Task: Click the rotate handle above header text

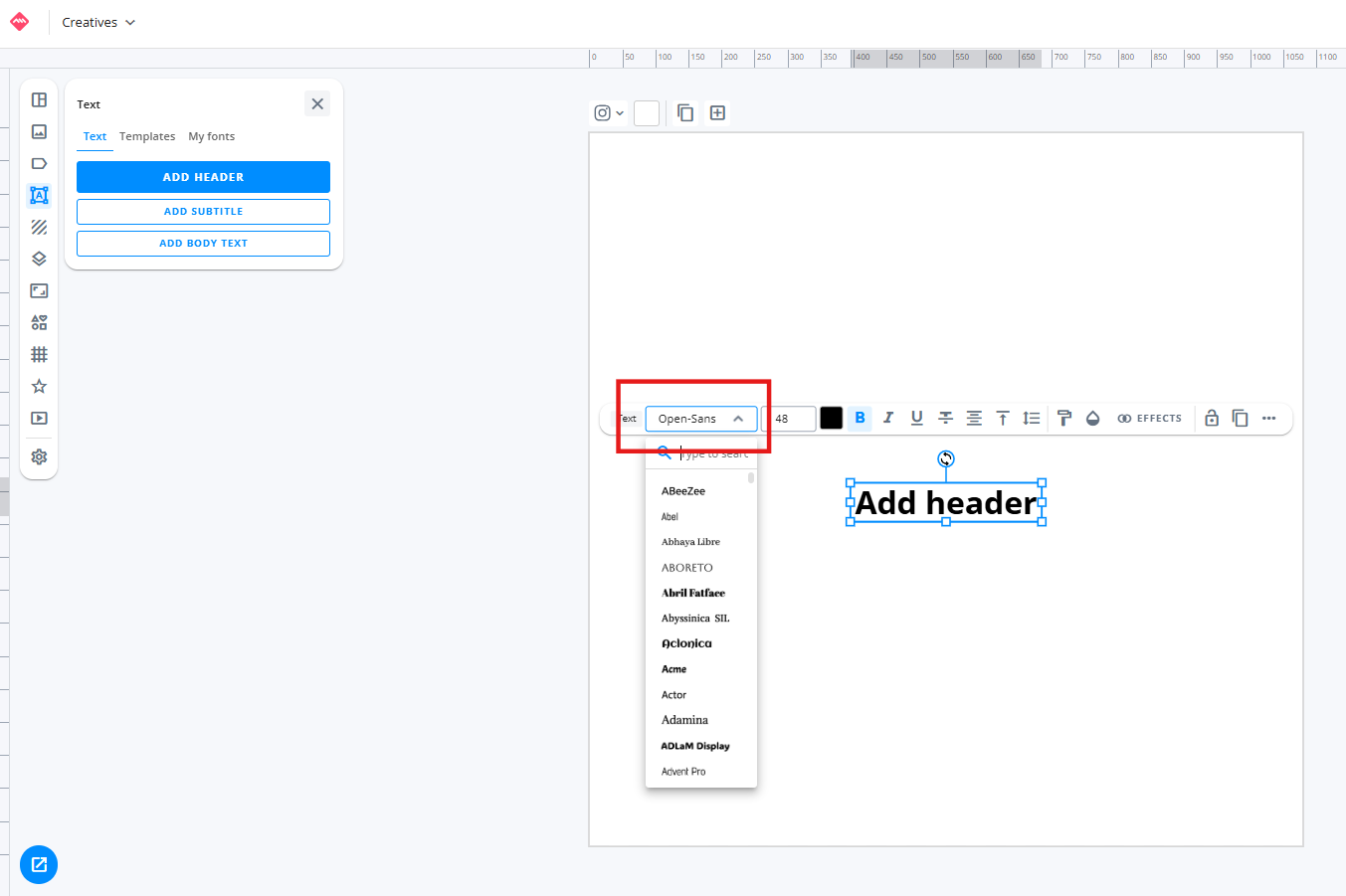Action: pyautogui.click(x=946, y=458)
